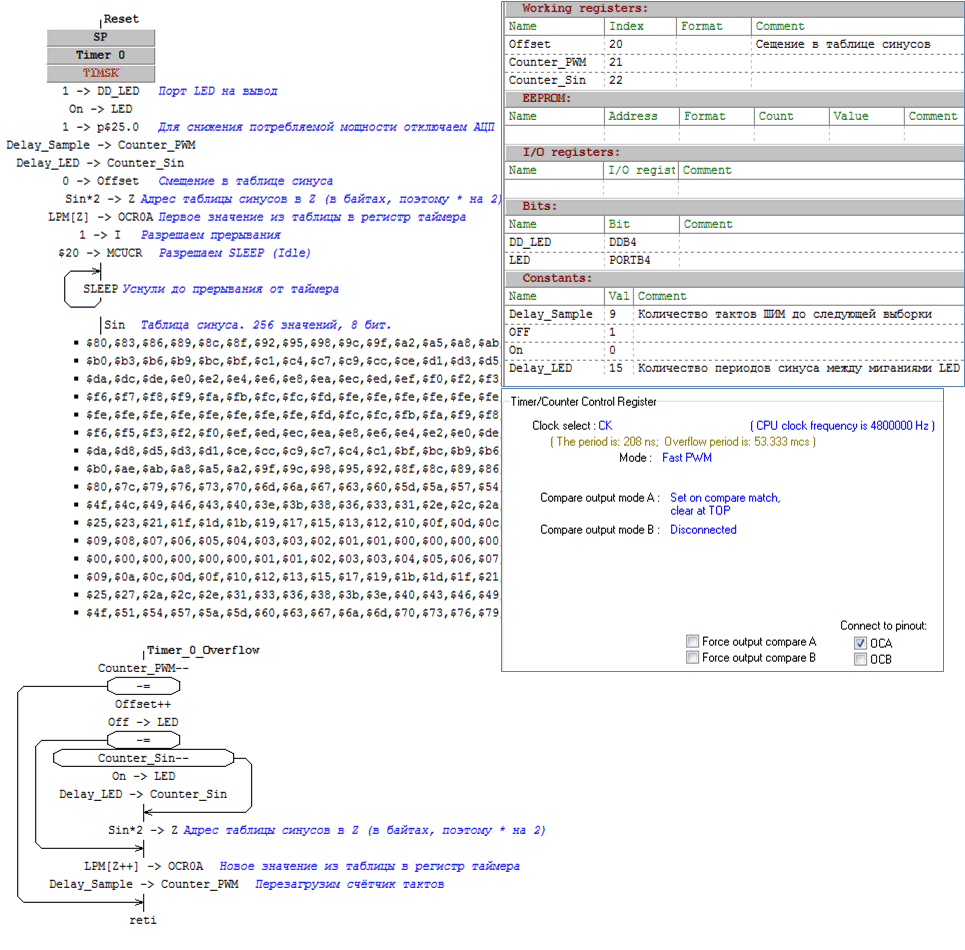Select the Working registers section header

734,9
